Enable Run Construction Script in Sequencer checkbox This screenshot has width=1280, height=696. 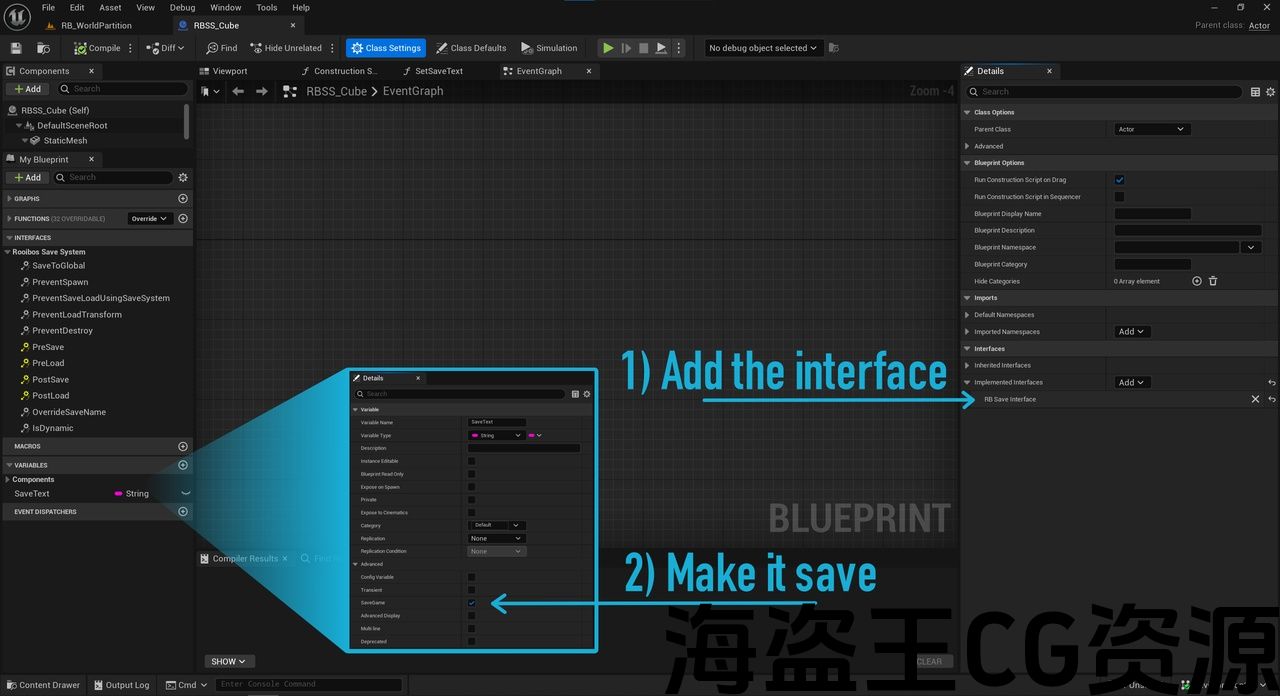pos(1119,197)
